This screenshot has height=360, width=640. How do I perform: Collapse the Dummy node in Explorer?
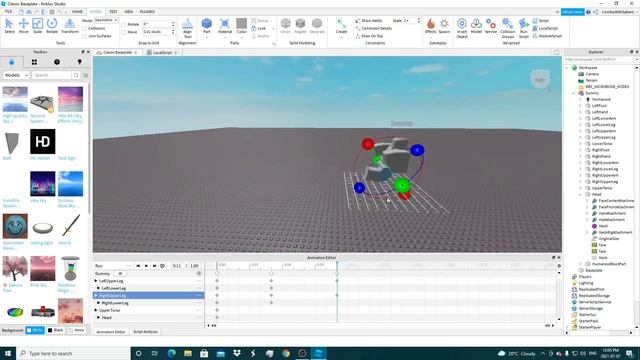pos(574,93)
